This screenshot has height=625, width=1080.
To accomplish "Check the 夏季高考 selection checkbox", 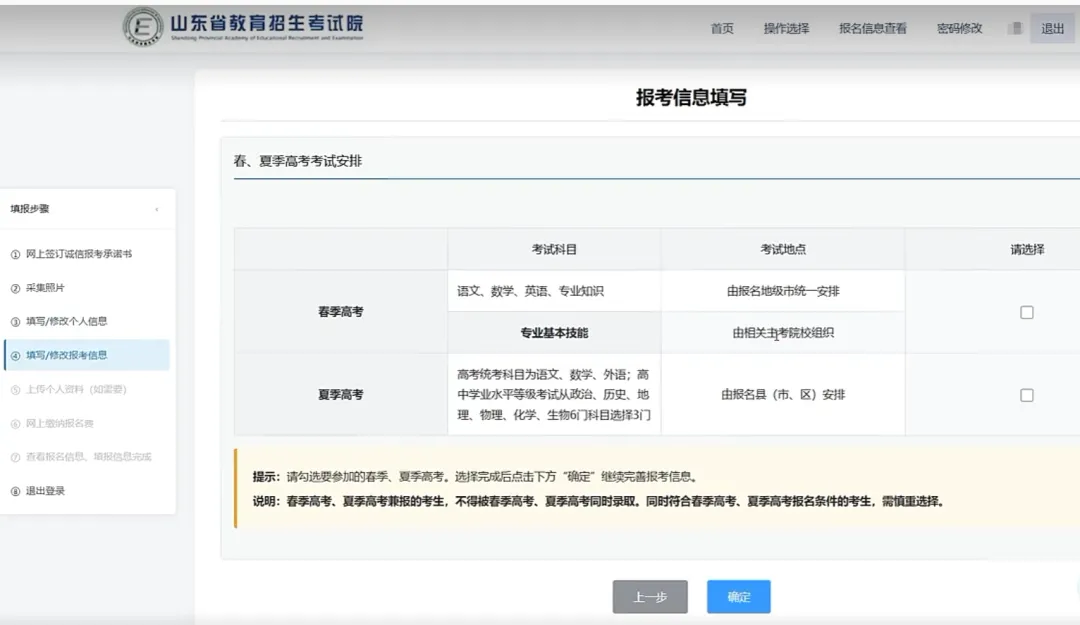I will click(1026, 395).
